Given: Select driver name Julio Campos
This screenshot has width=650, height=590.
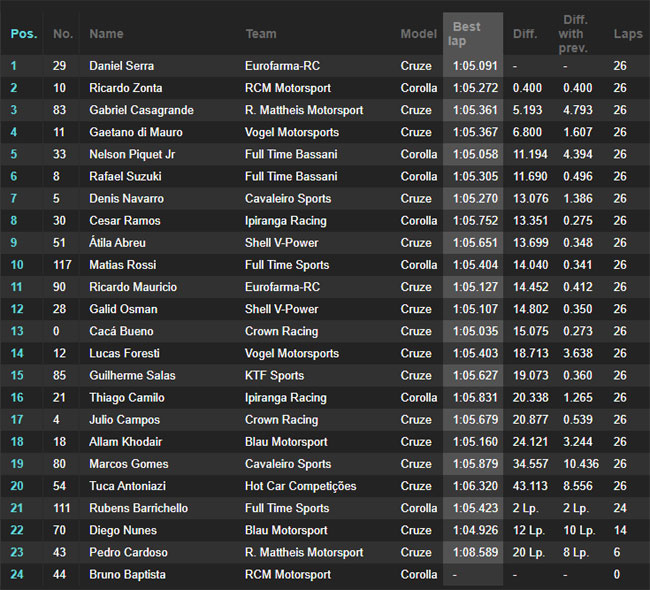Looking at the screenshot, I should 124,420.
